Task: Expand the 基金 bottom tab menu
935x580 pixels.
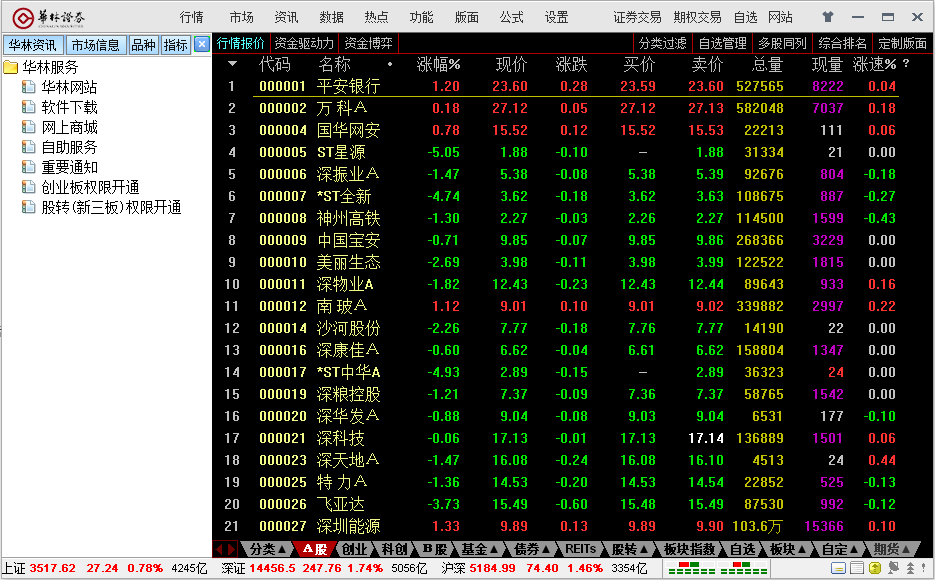Action: coord(479,549)
